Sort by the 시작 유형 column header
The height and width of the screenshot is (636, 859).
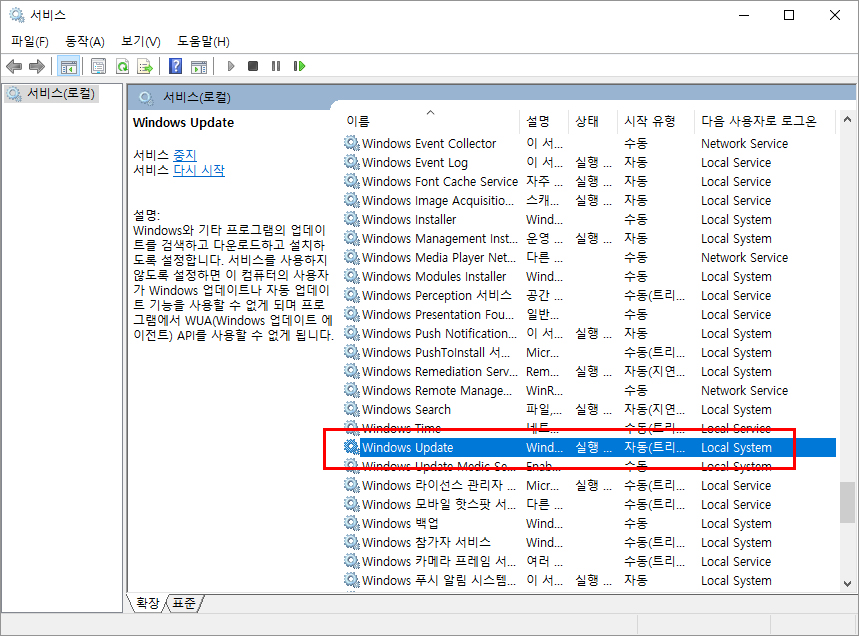coord(656,121)
